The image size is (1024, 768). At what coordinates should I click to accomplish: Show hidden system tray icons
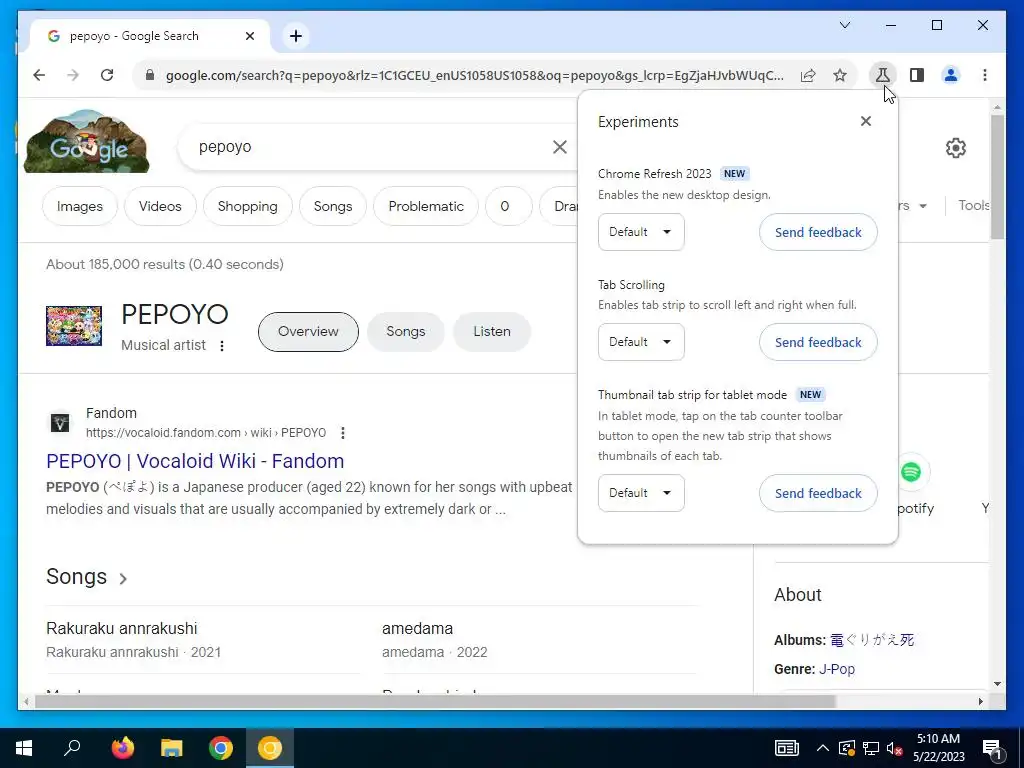tap(823, 748)
